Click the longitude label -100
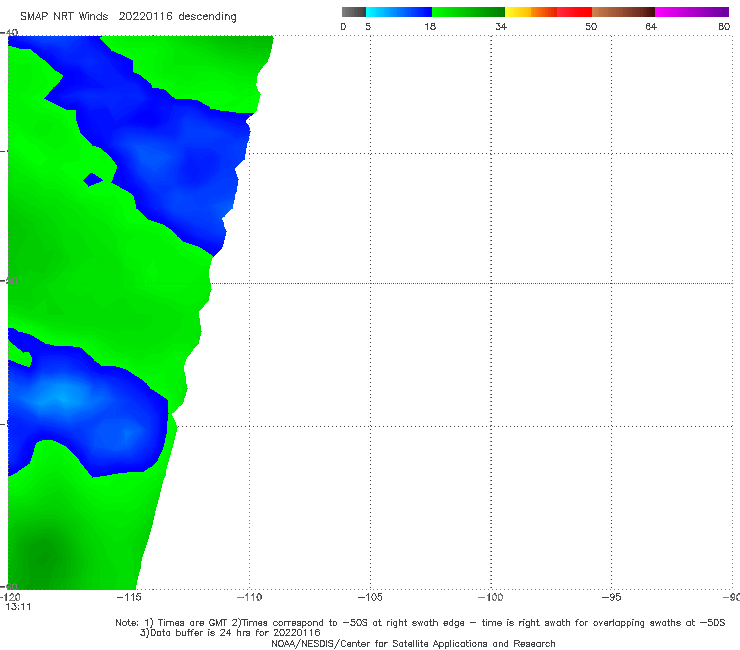 tap(491, 597)
